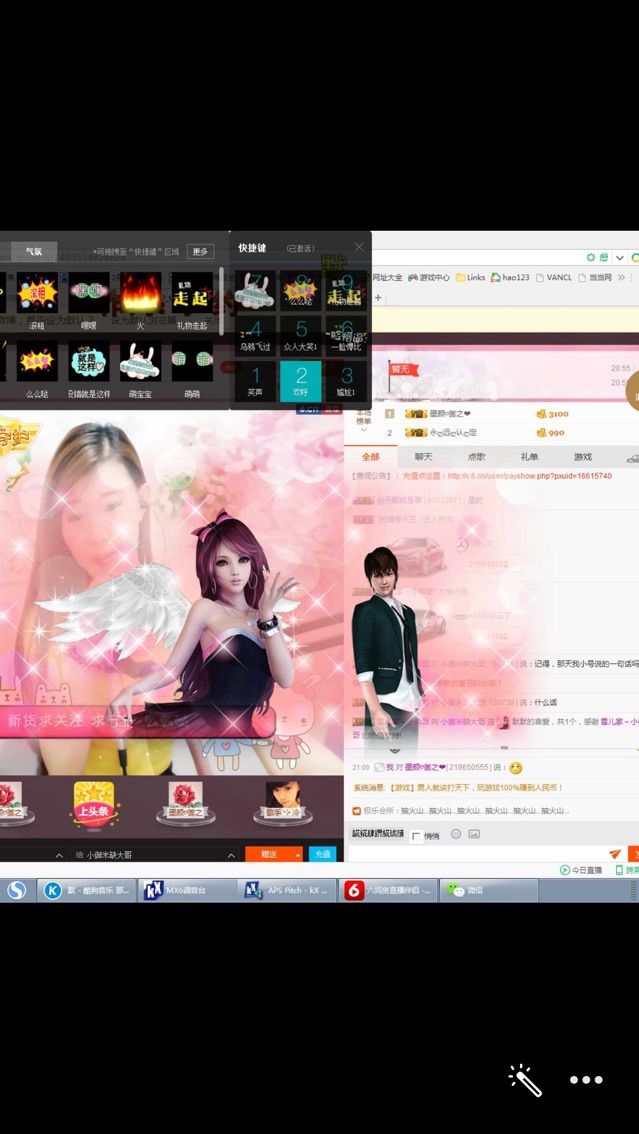Trigger shortcut 5 众人大笑 sound
This screenshot has width=639, height=1134.
301,336
